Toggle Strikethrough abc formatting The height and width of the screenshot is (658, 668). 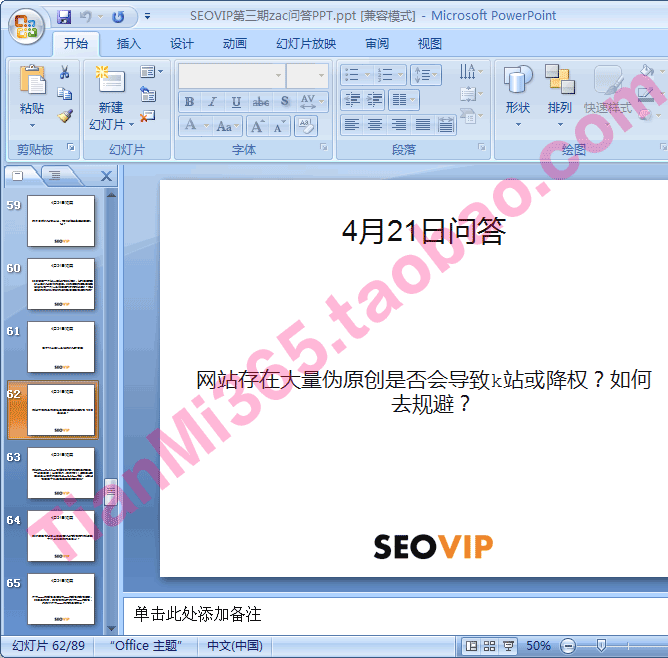(x=261, y=102)
